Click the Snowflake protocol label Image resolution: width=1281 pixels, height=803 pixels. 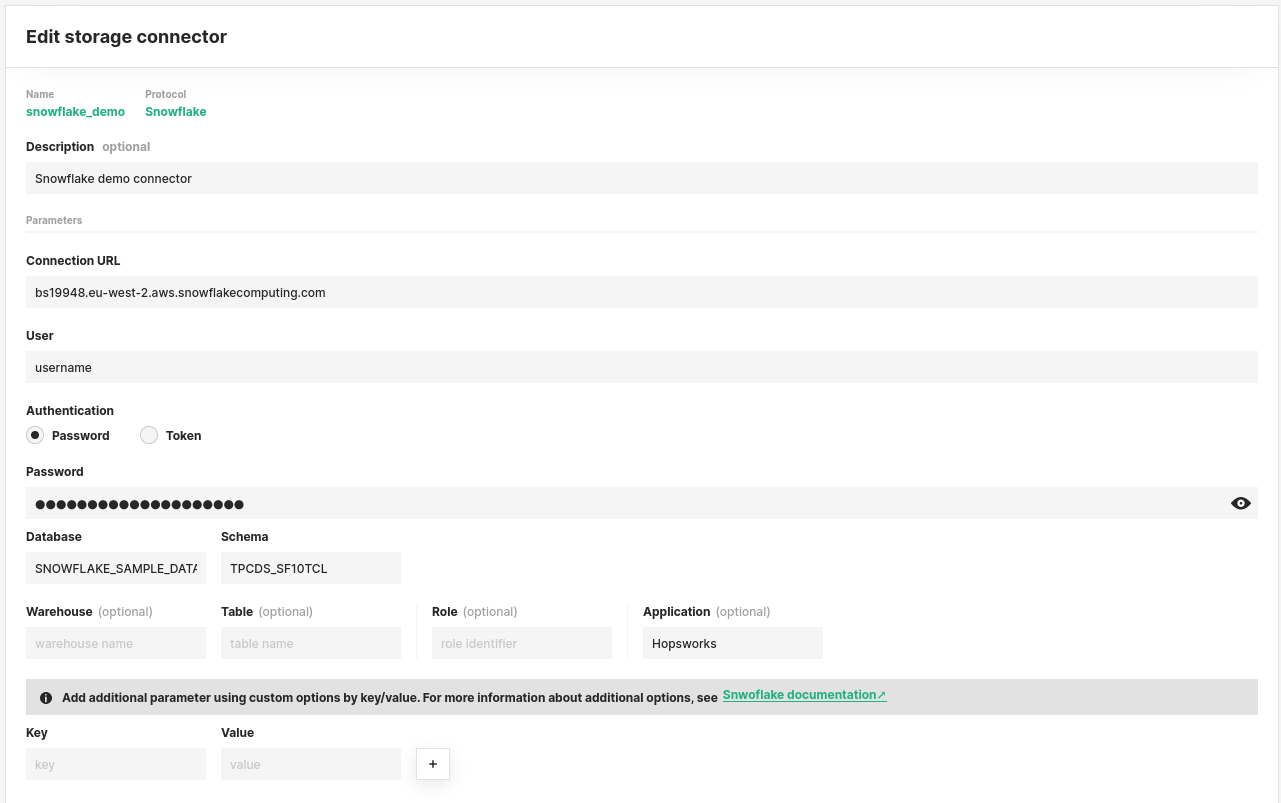[x=176, y=112]
